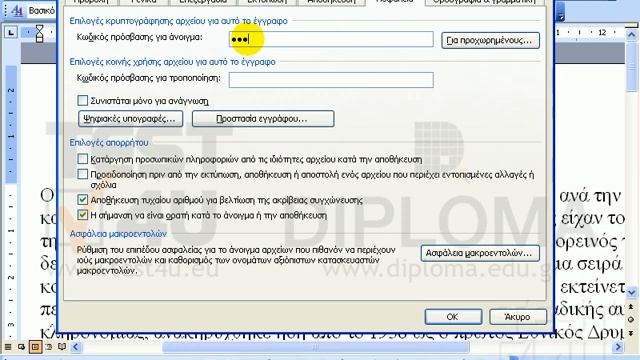The width and height of the screenshot is (640, 360).
Task: Toggle 'Συνιστάται μόνο για ανάγνωση' checkbox
Action: tap(82, 100)
